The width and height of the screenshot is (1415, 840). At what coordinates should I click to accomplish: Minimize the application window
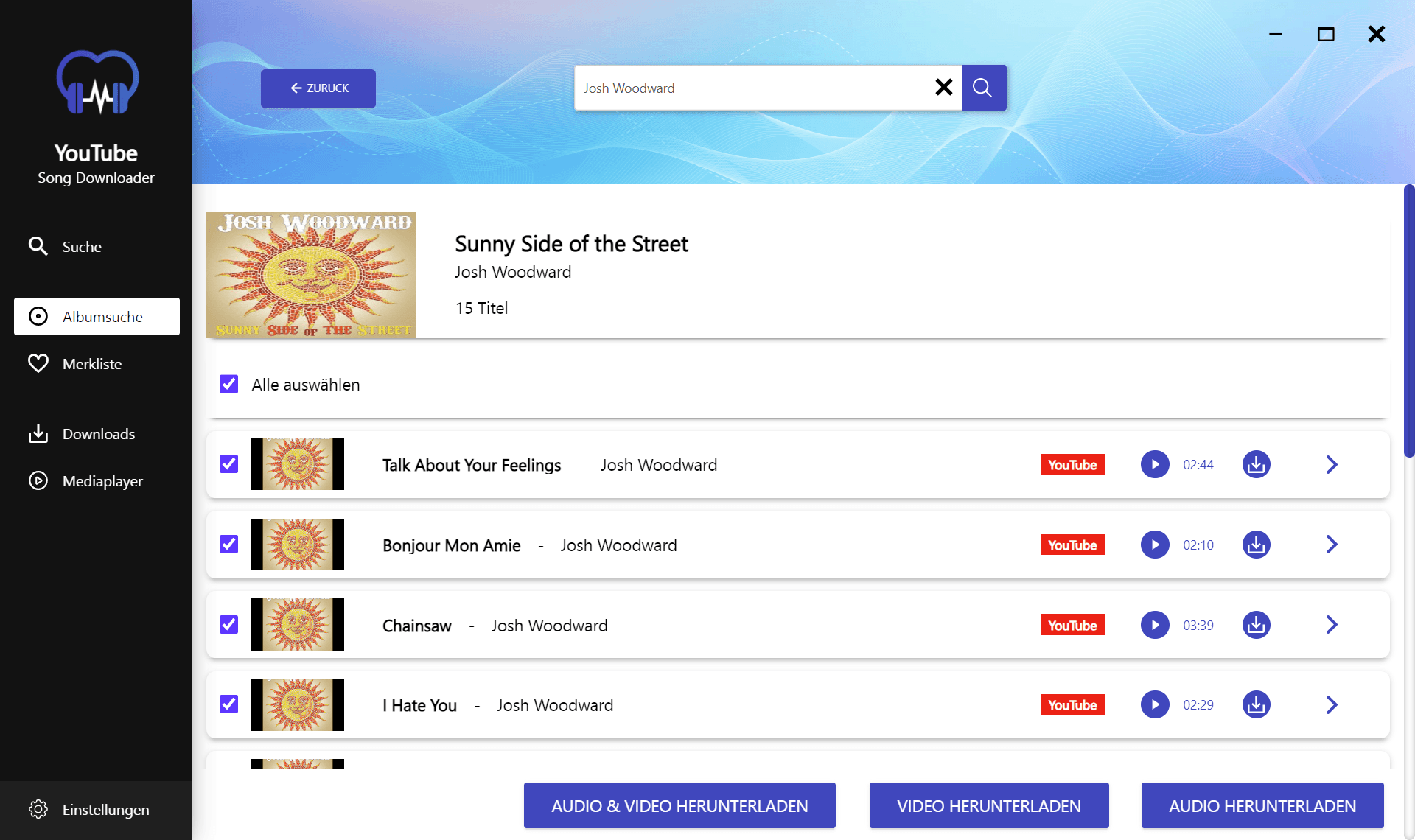click(1276, 34)
